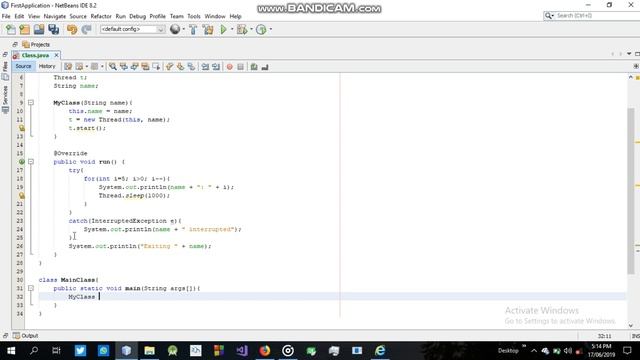Screen dimensions: 640x360
Task: Open the Projects panel
Action: click(36, 44)
